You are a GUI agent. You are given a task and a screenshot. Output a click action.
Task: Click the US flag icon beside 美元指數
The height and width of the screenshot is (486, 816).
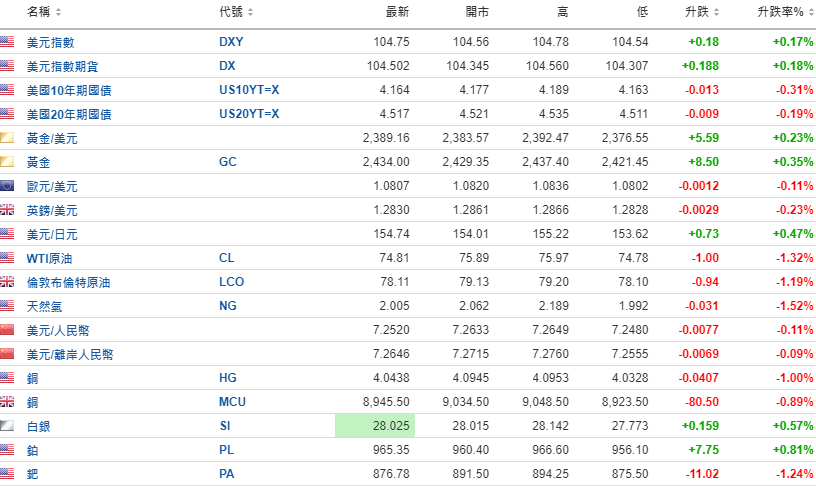pos(7,42)
